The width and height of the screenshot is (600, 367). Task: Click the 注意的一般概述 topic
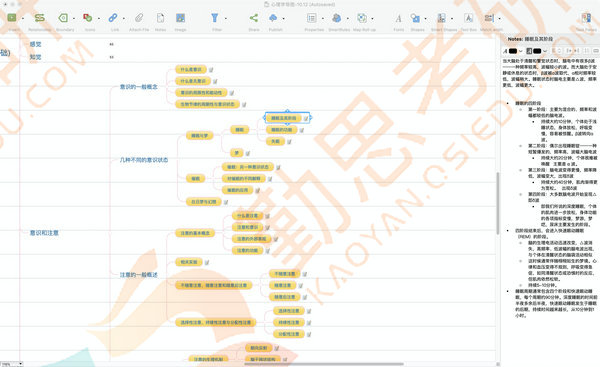click(x=139, y=275)
